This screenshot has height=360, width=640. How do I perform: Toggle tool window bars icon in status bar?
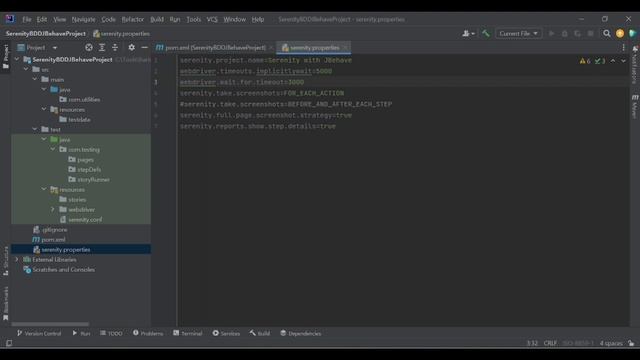pyautogui.click(x=9, y=343)
